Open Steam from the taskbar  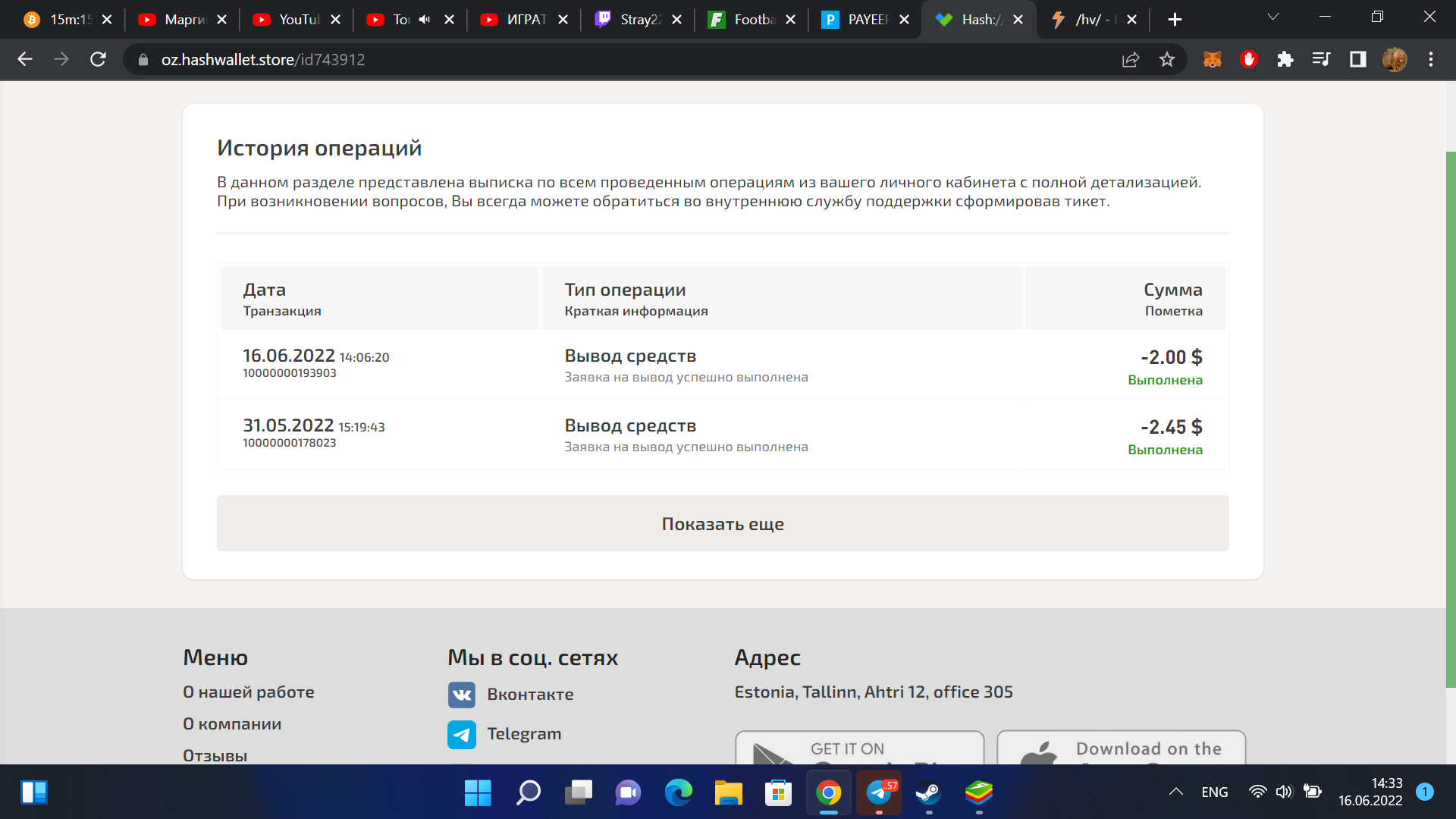928,793
